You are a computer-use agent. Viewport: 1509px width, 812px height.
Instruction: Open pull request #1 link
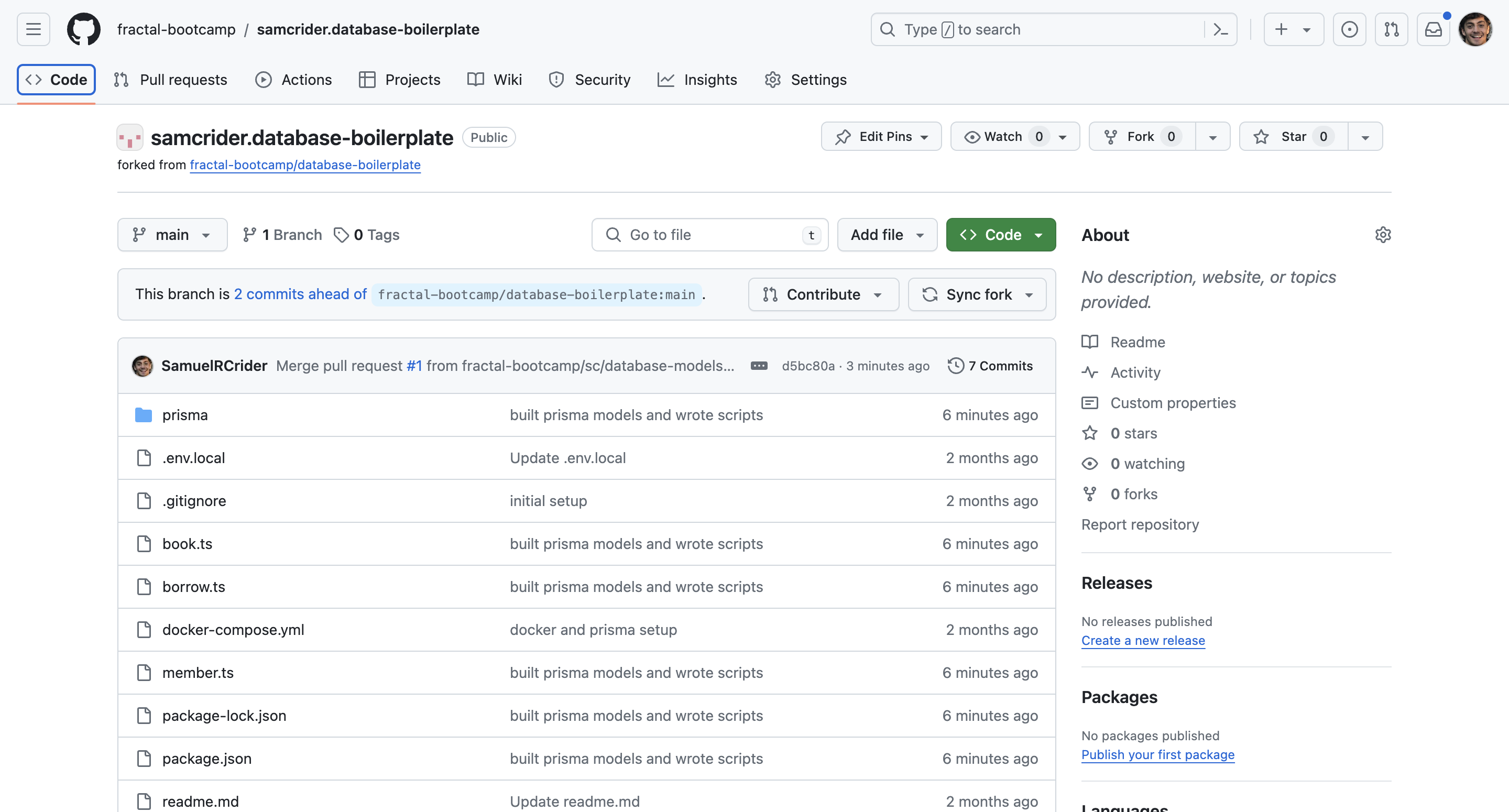[x=414, y=366]
